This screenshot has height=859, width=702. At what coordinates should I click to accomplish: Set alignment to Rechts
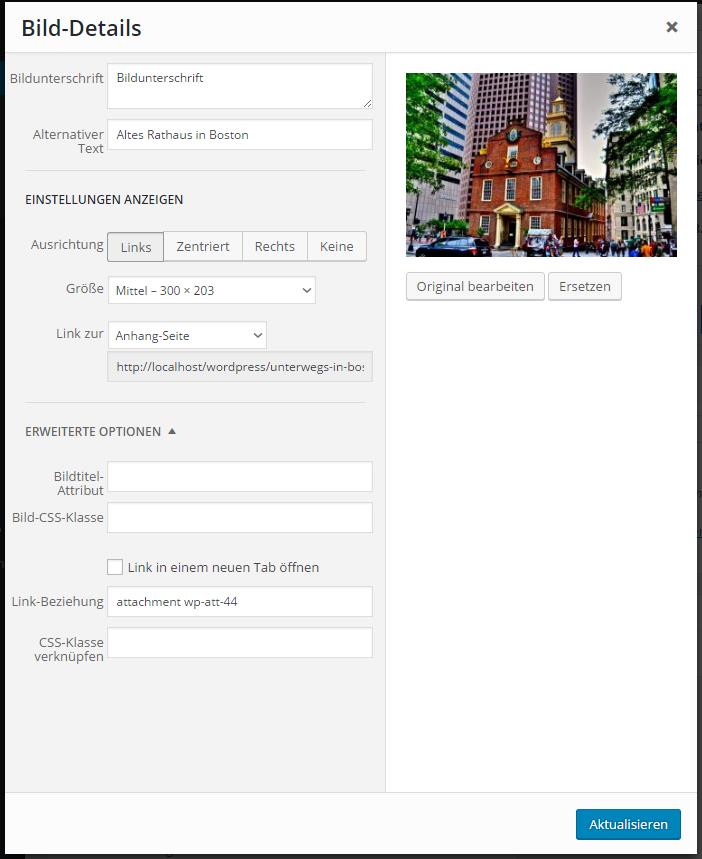[275, 247]
